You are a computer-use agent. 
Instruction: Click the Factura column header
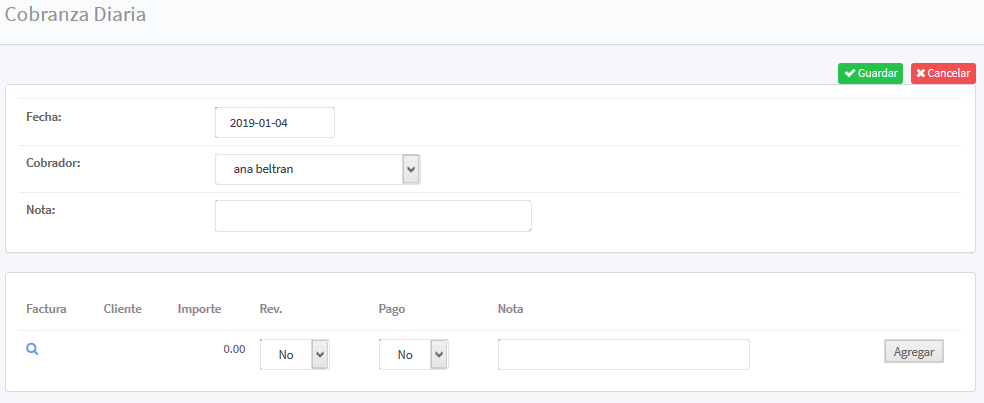click(46, 309)
